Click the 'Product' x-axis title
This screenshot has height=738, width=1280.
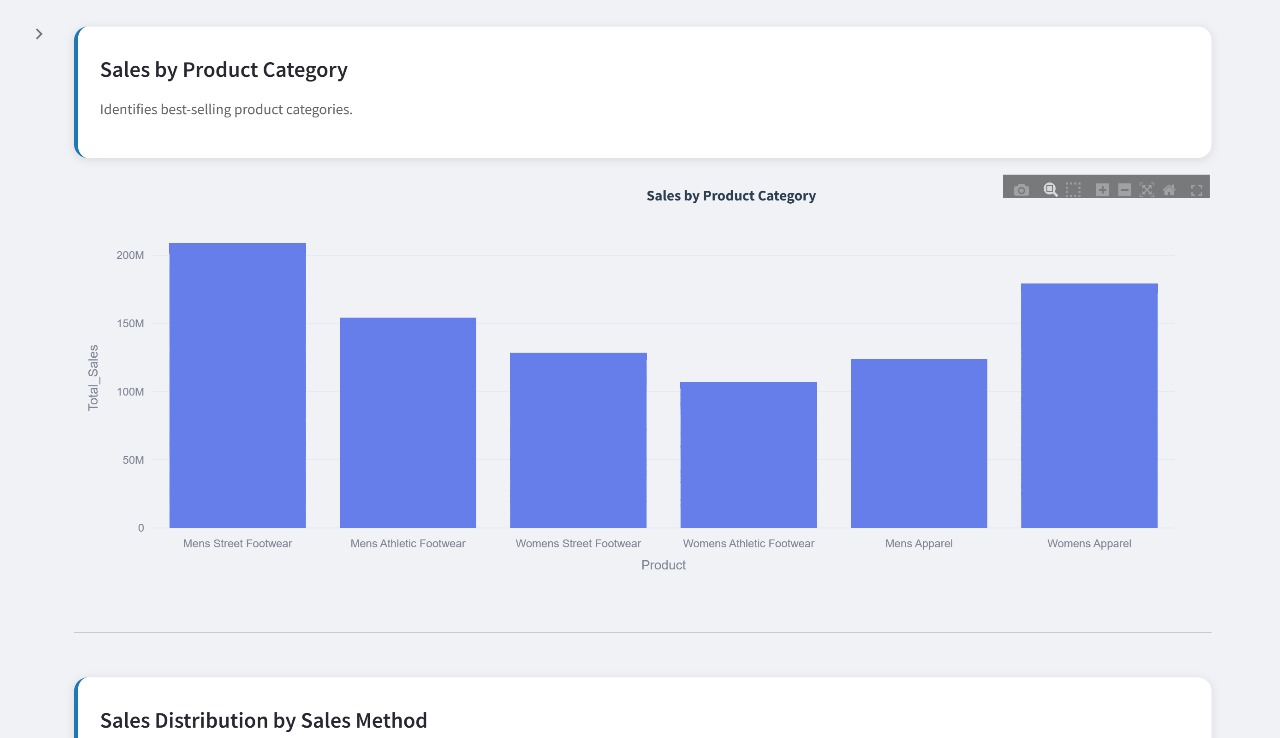pyautogui.click(x=664, y=565)
